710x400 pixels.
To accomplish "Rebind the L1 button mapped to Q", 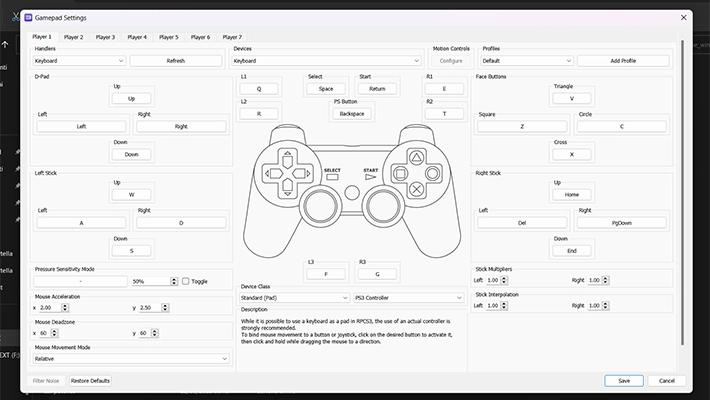I will (x=259, y=89).
